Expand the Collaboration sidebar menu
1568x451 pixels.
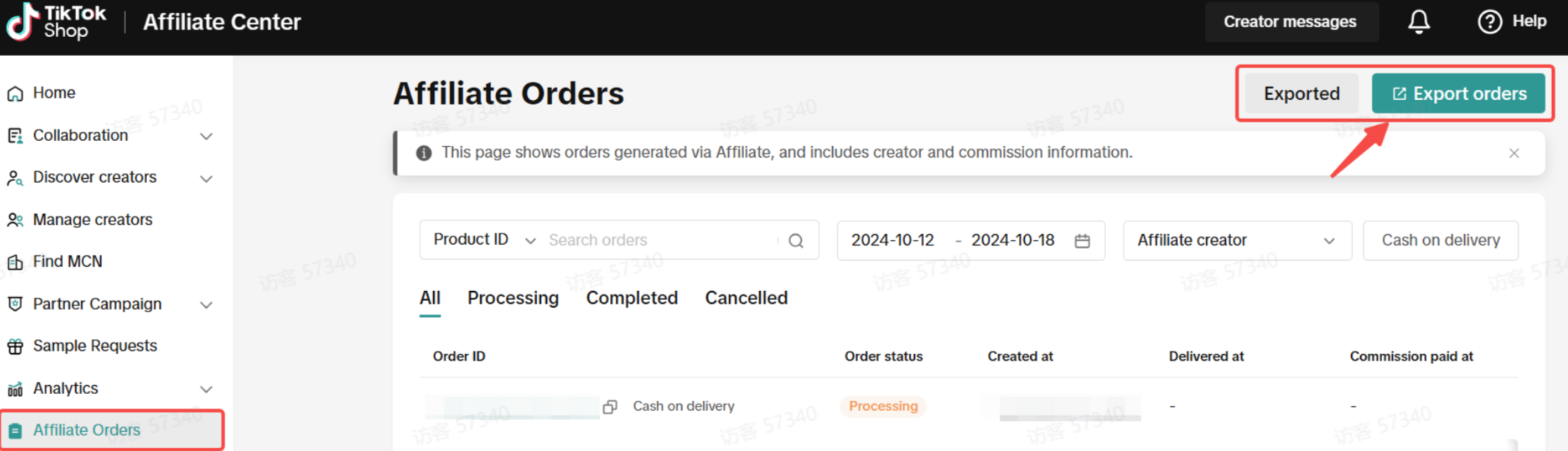[x=206, y=136]
